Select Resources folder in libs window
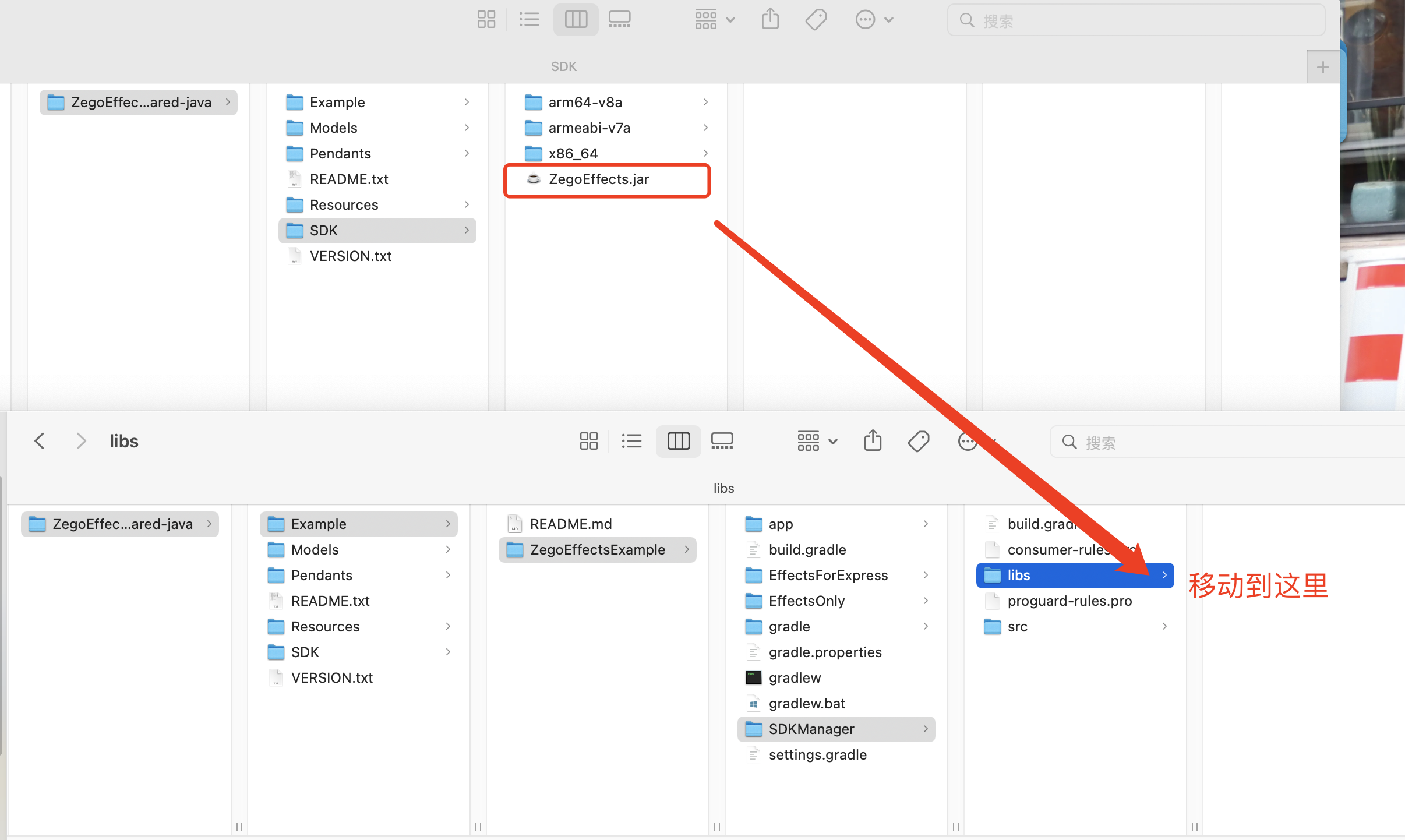The width and height of the screenshot is (1405, 840). pyautogui.click(x=359, y=627)
